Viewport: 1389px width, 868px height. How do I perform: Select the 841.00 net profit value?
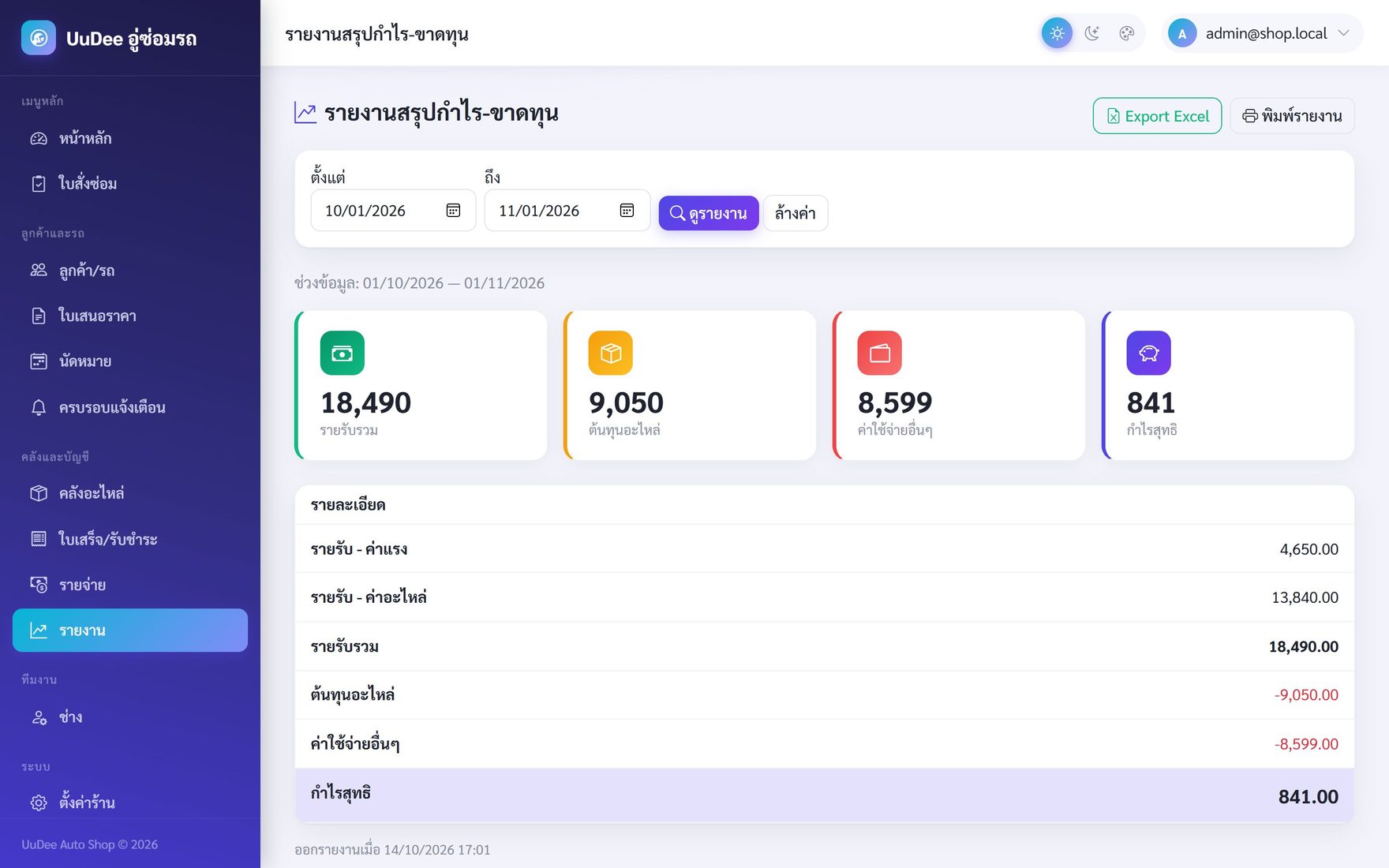[1309, 797]
